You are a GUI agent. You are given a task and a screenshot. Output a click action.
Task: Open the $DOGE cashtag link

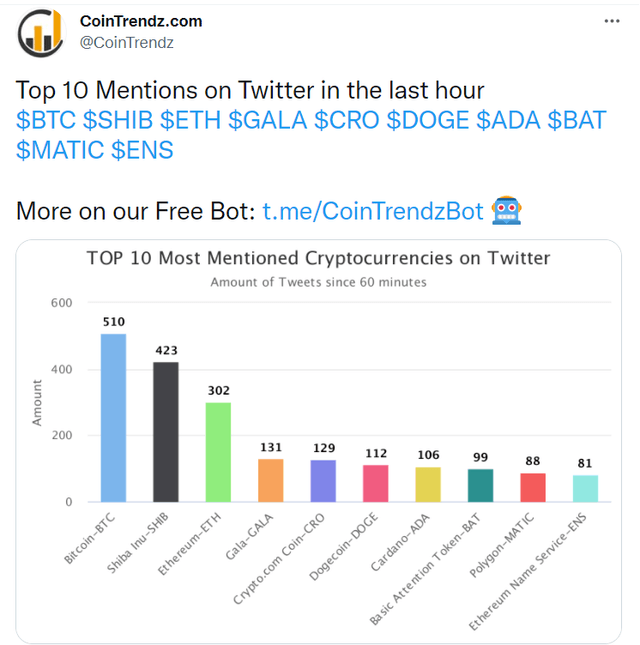(x=427, y=120)
